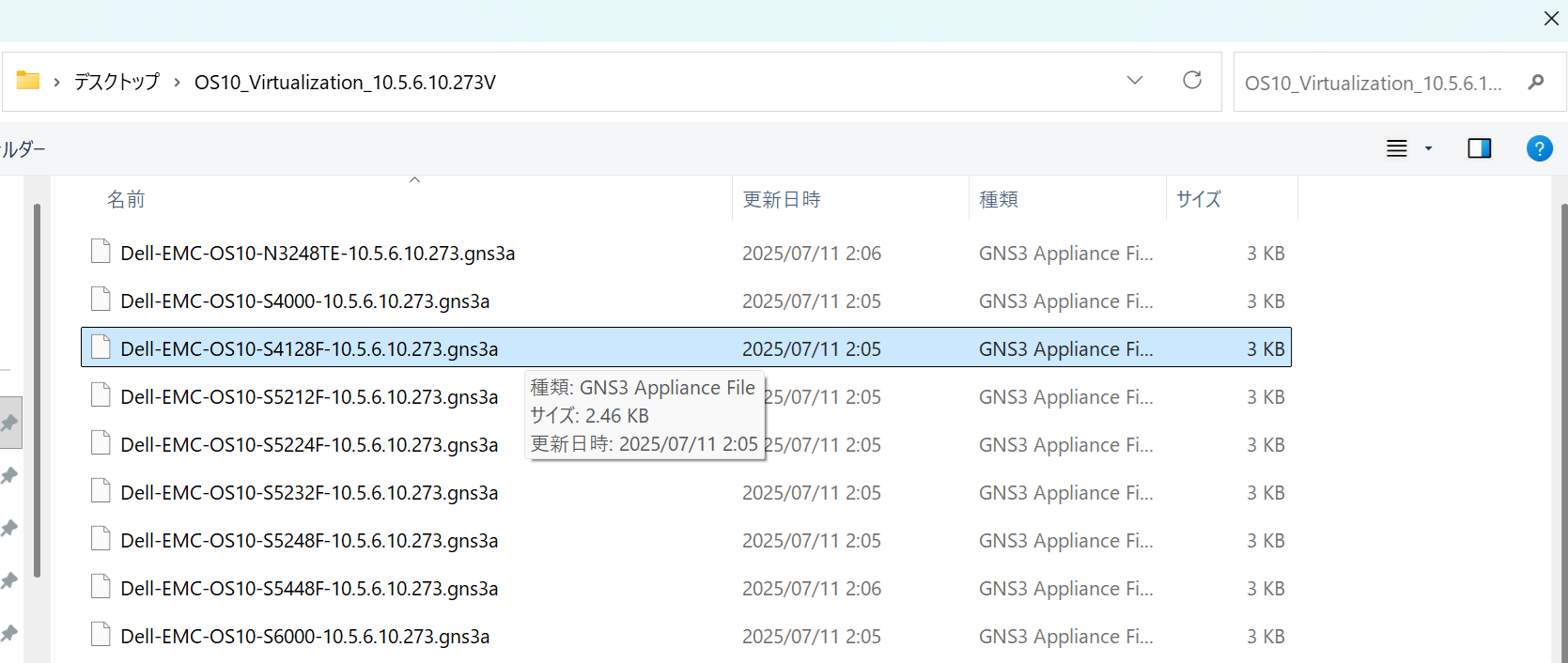Expand the chevron before デスクトップ breadcrumb

click(x=56, y=83)
